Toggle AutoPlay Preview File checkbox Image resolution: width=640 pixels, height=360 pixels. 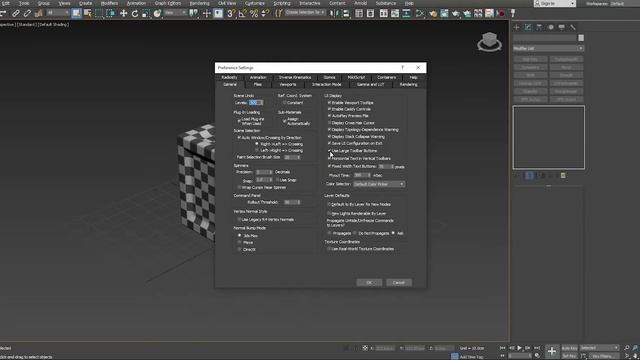[x=329, y=116]
